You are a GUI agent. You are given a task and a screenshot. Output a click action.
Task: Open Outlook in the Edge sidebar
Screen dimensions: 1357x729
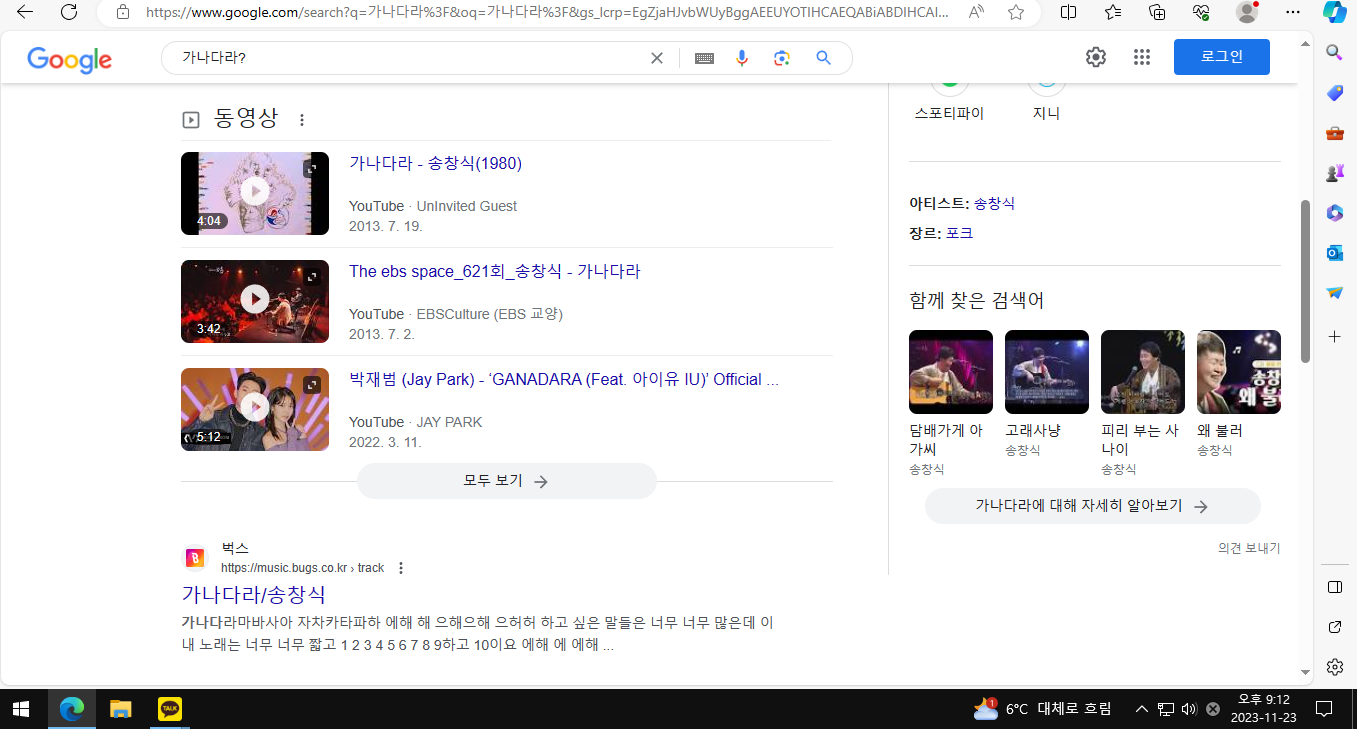click(x=1334, y=253)
